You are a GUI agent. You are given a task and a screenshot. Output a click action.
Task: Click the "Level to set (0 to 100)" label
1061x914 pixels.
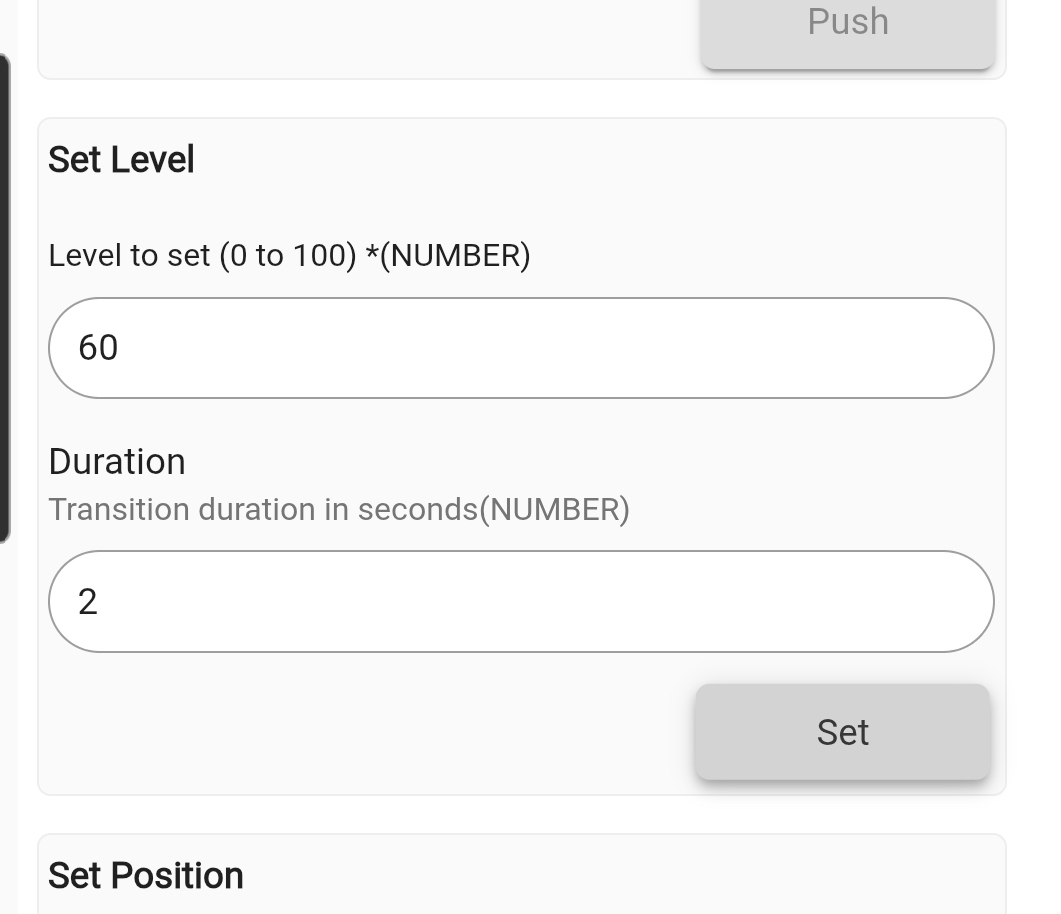[202, 256]
